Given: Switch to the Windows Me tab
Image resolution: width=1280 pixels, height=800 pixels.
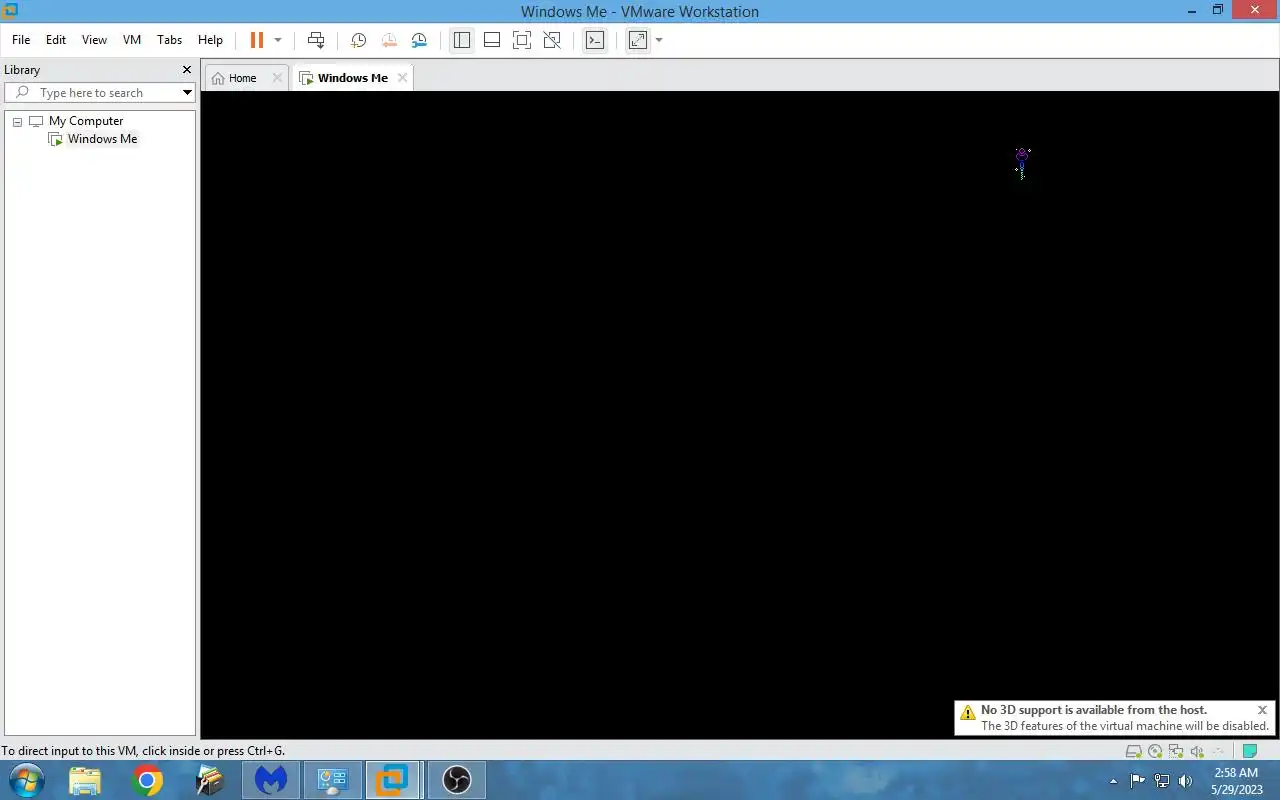Looking at the screenshot, I should click(x=353, y=78).
